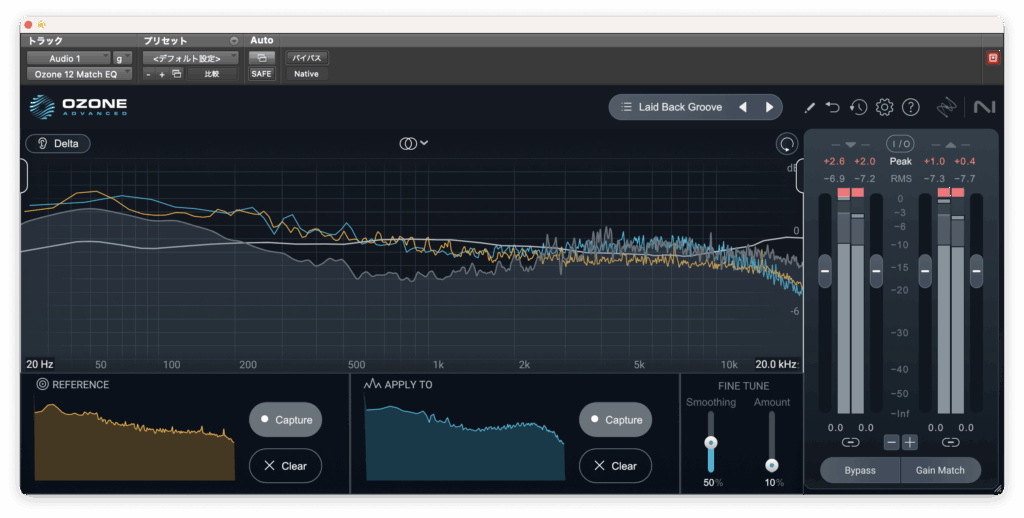The image size is (1024, 518).
Task: Click the circular reset icon above the meters
Action: [787, 144]
